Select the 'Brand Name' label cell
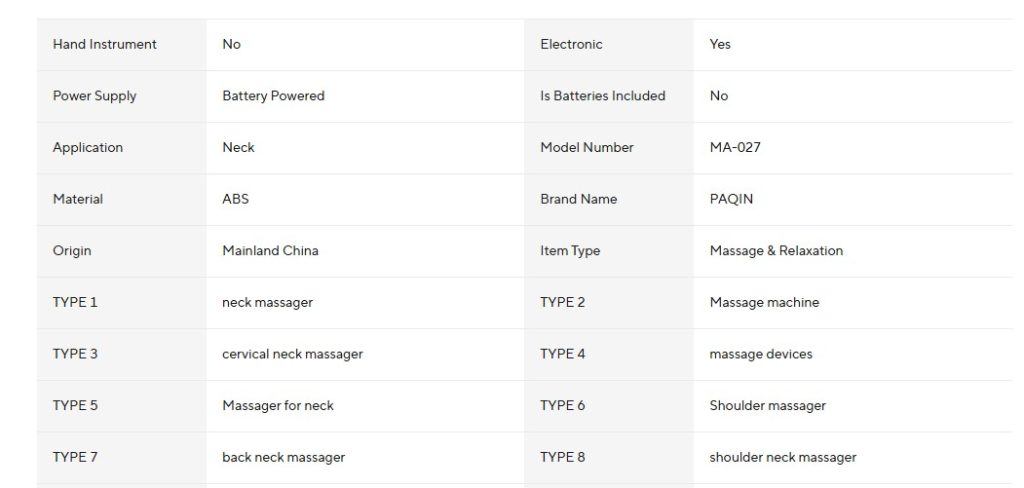Screen dimensions: 1024x488 click(x=578, y=199)
